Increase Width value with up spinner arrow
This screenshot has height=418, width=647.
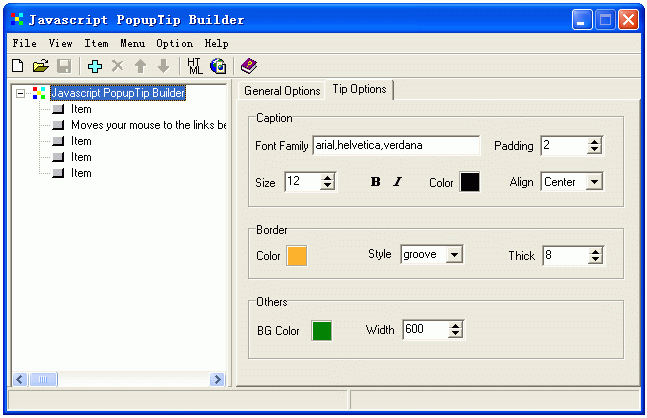(456, 326)
